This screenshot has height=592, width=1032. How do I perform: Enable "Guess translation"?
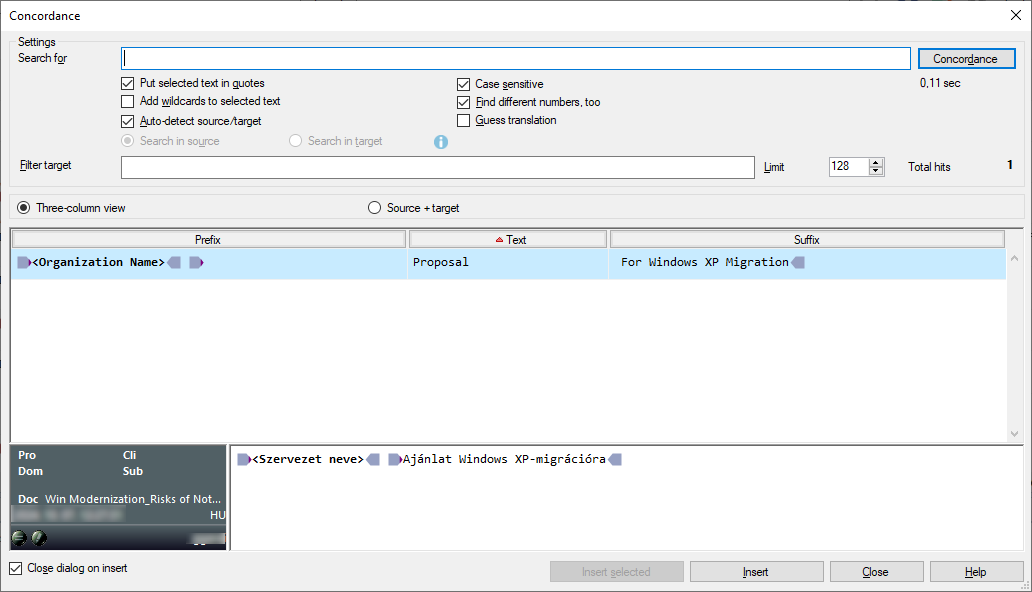[463, 120]
